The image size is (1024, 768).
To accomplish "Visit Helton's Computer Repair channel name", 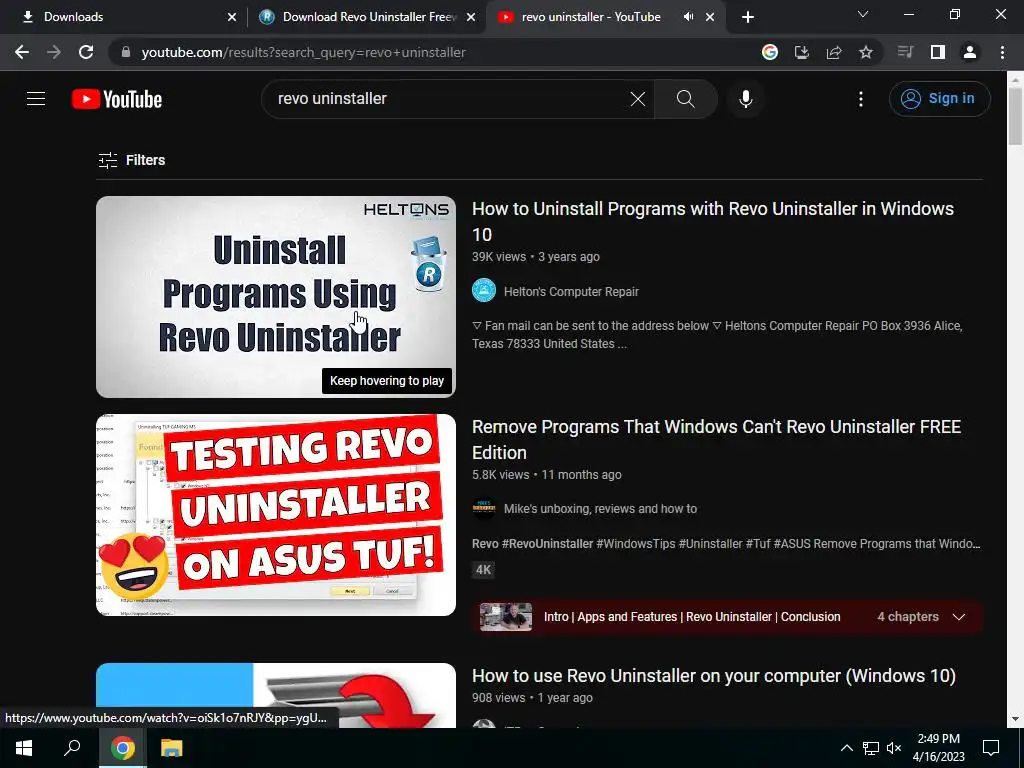I will [571, 291].
